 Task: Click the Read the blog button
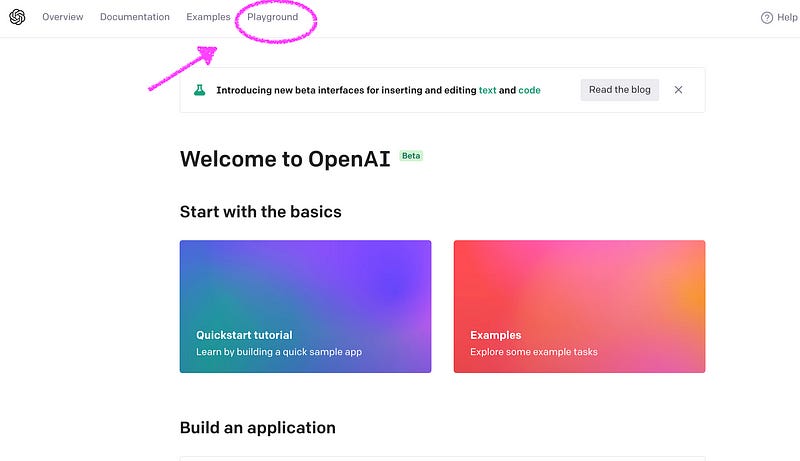pos(619,90)
